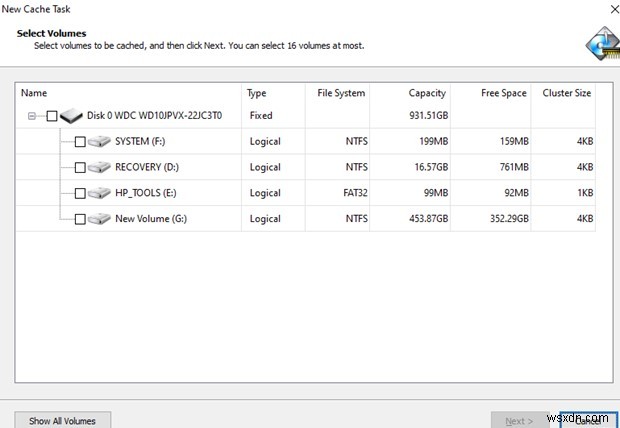Click the Disk 0 hard drive icon
620x428 pixels.
click(71, 116)
